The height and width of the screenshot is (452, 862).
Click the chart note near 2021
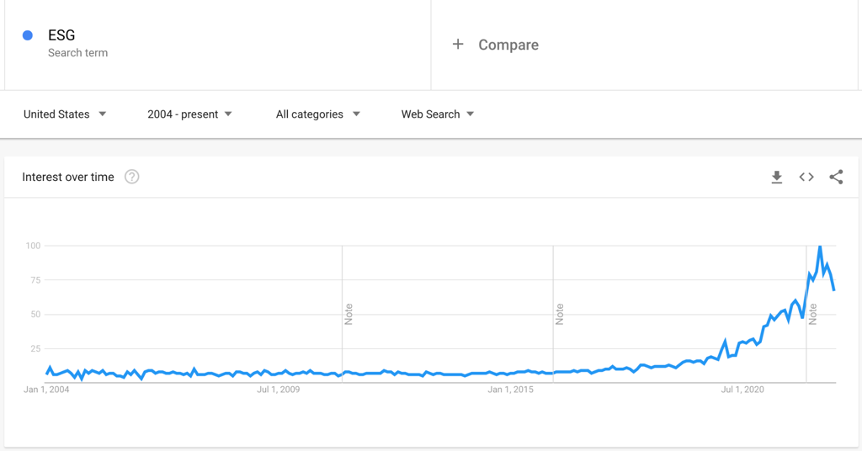[x=813, y=313]
